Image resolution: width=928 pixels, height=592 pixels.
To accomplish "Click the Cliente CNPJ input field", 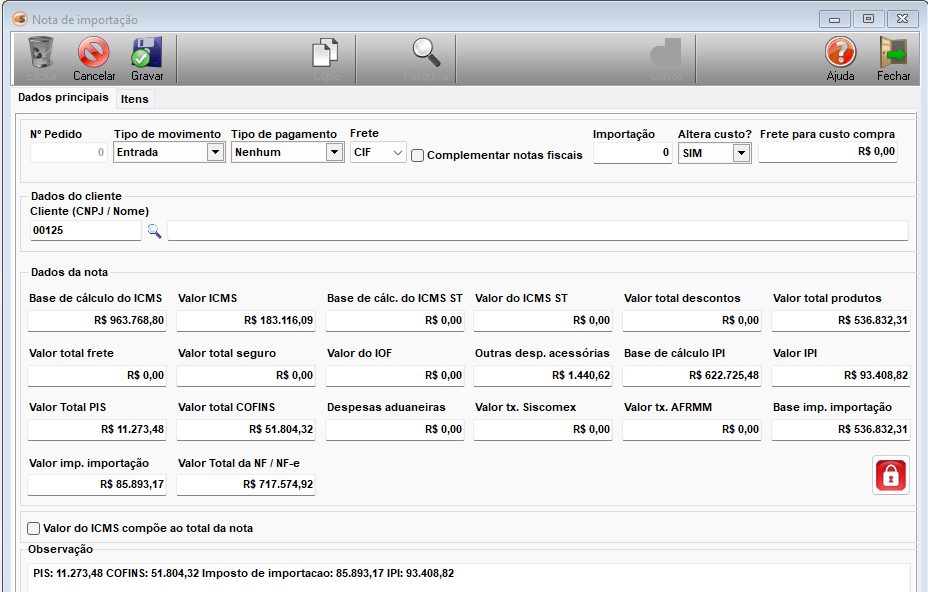I will [x=85, y=231].
